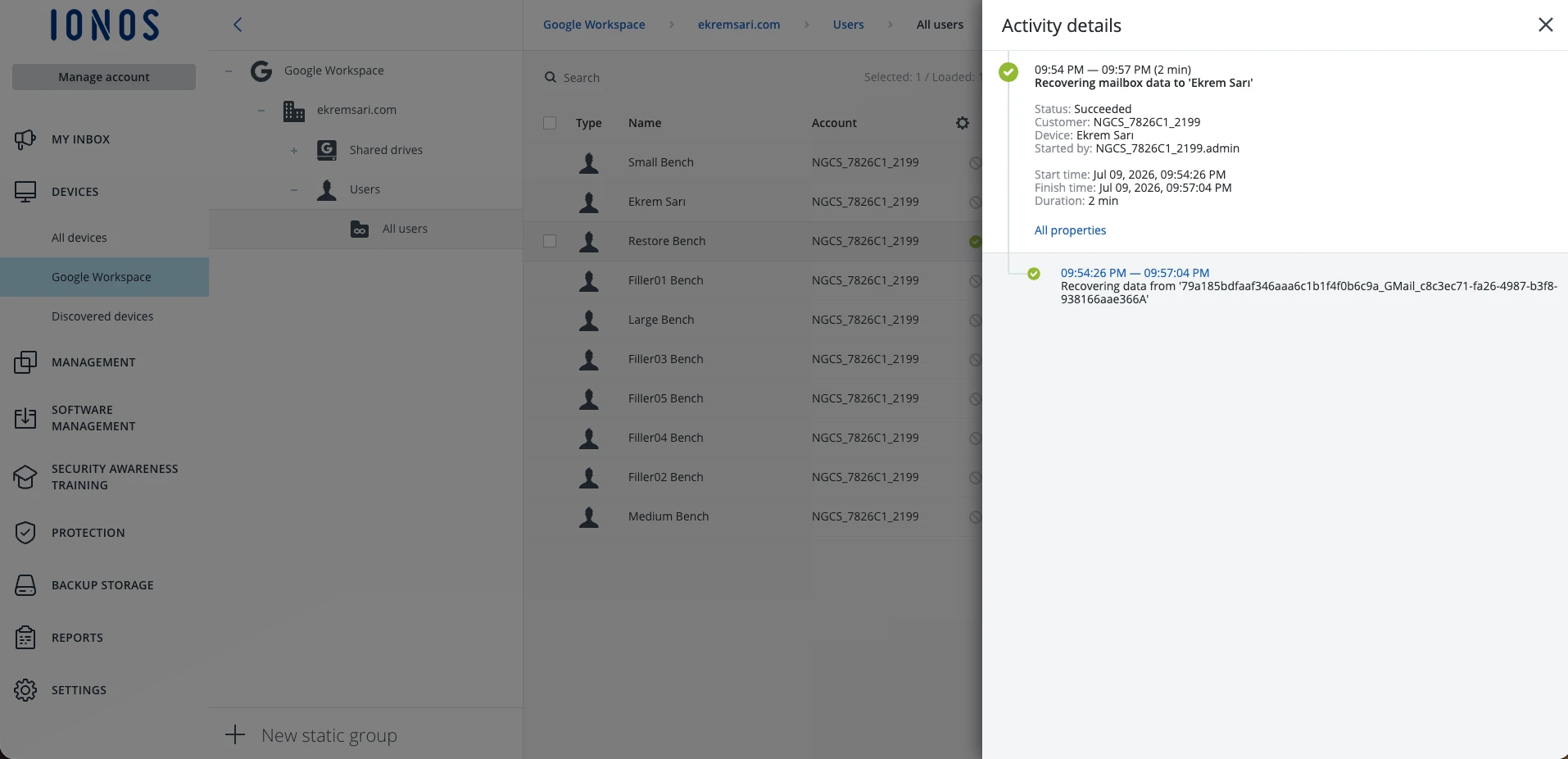Select the Filler03 Bench user row
This screenshot has width=1568, height=759.
point(752,359)
